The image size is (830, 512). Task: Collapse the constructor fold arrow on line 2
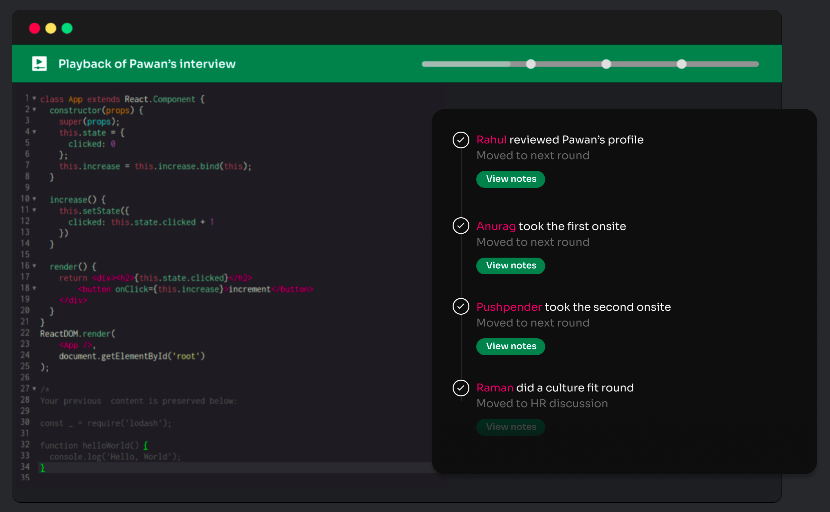pos(34,110)
